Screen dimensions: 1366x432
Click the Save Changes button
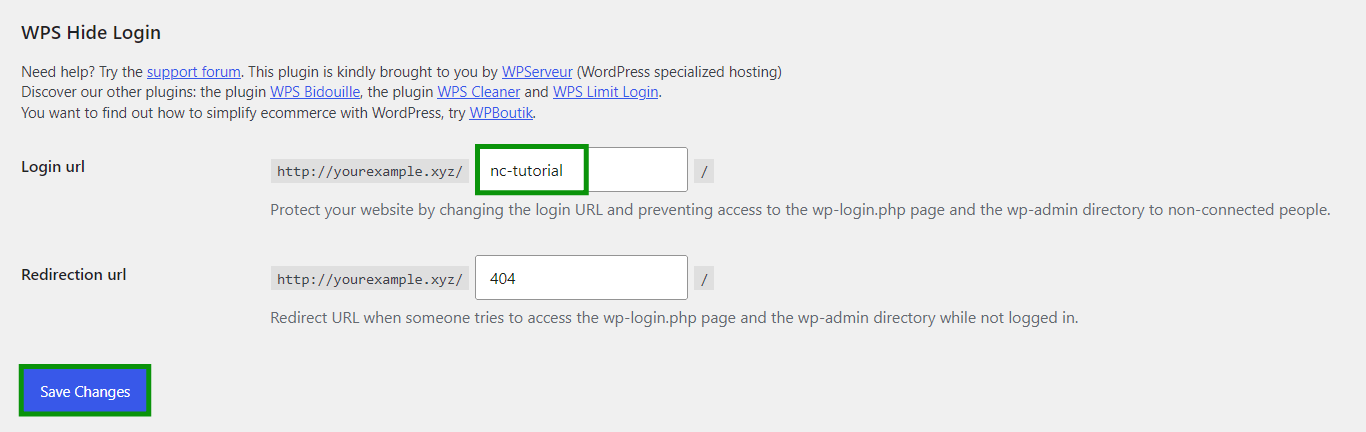(x=85, y=391)
